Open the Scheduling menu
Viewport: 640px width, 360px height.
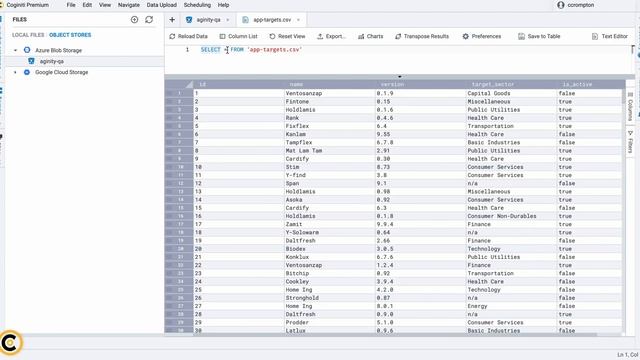[x=197, y=5]
